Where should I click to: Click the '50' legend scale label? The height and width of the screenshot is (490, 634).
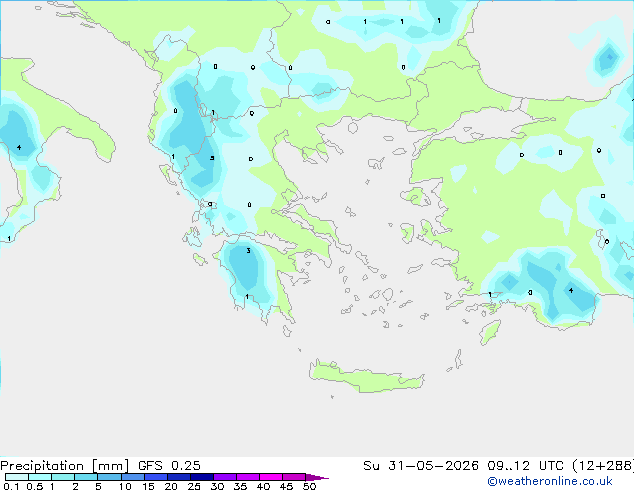tap(309, 486)
